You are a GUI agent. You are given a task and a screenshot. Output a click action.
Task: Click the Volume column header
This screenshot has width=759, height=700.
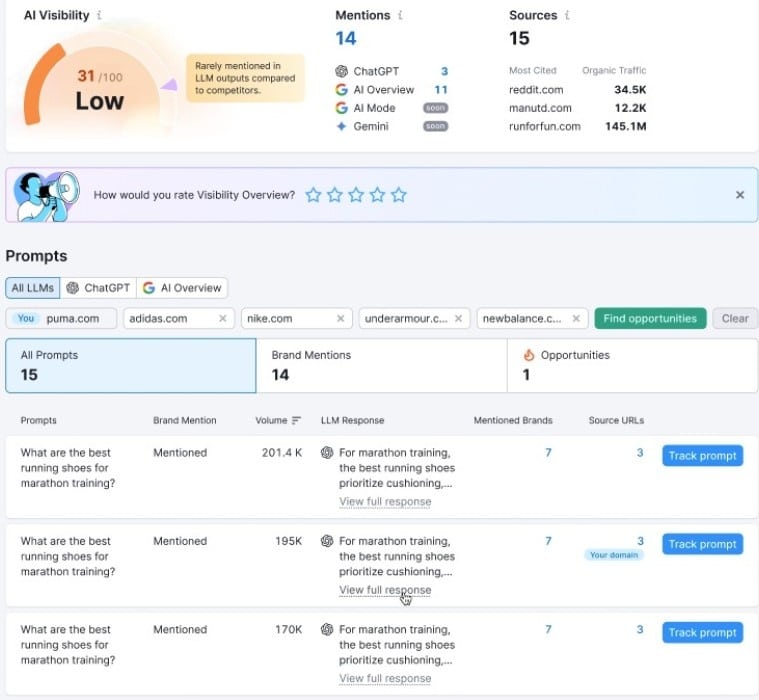pyautogui.click(x=271, y=420)
